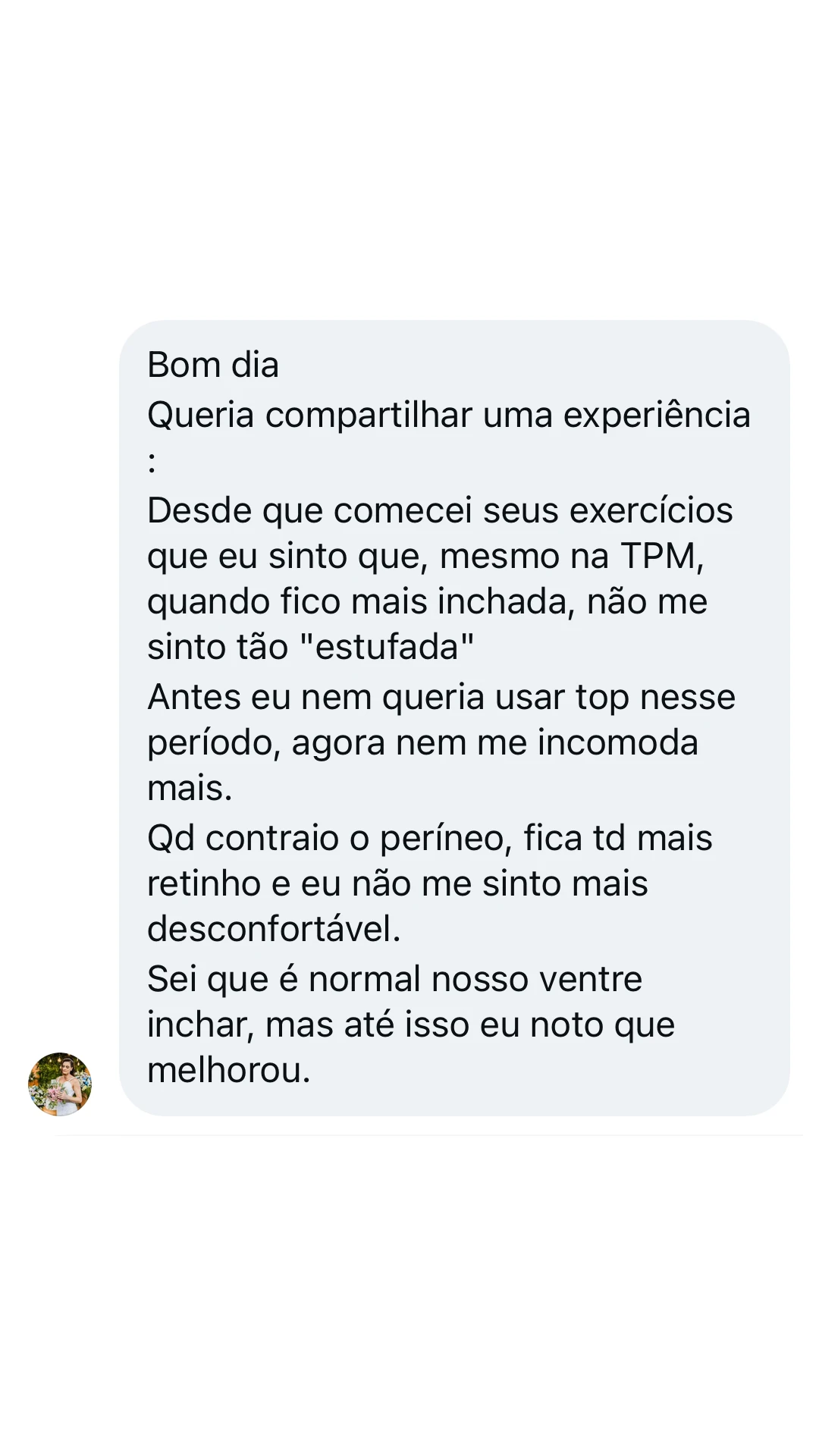The height and width of the screenshot is (1456, 819).
Task: Select the word "período," in the message
Action: 214,742
